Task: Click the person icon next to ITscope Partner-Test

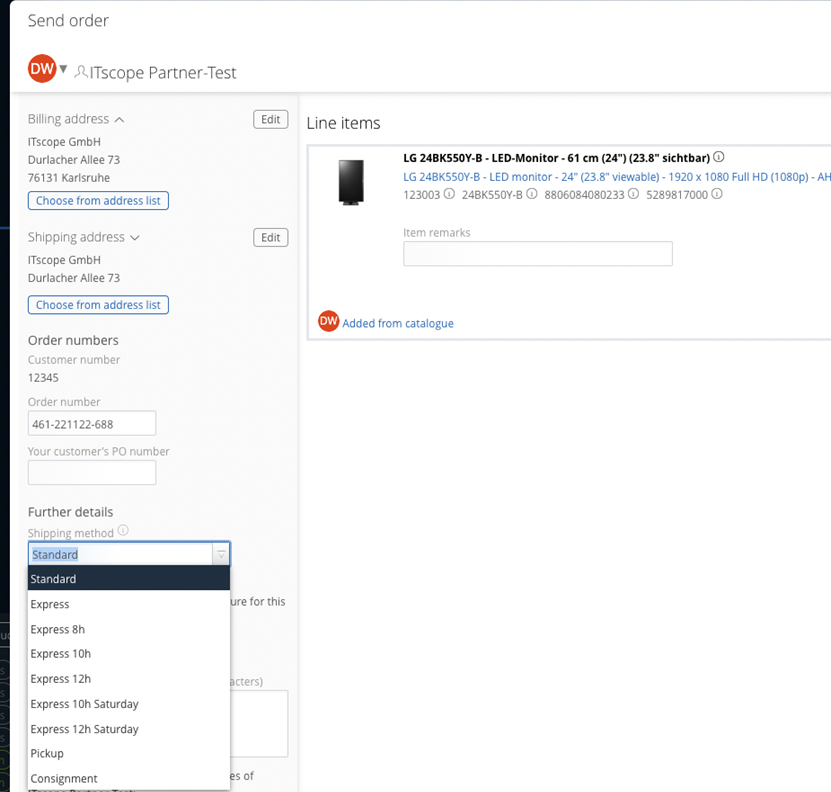Action: [x=80, y=70]
